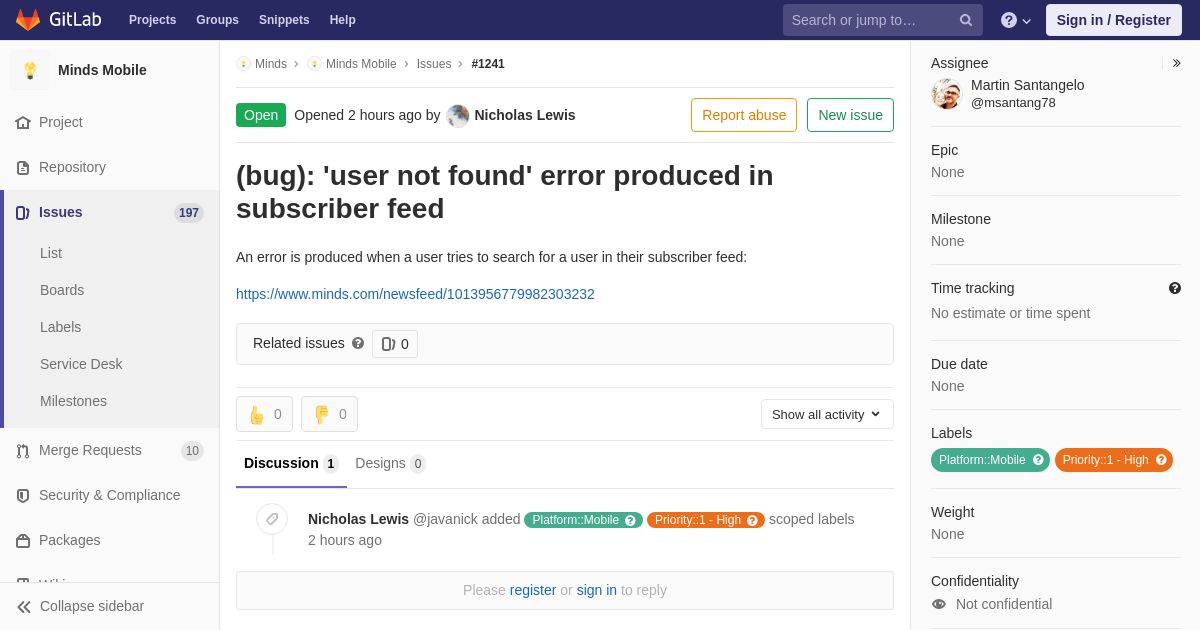This screenshot has width=1200, height=630.
Task: Open the Show all activity dropdown
Action: pos(827,414)
